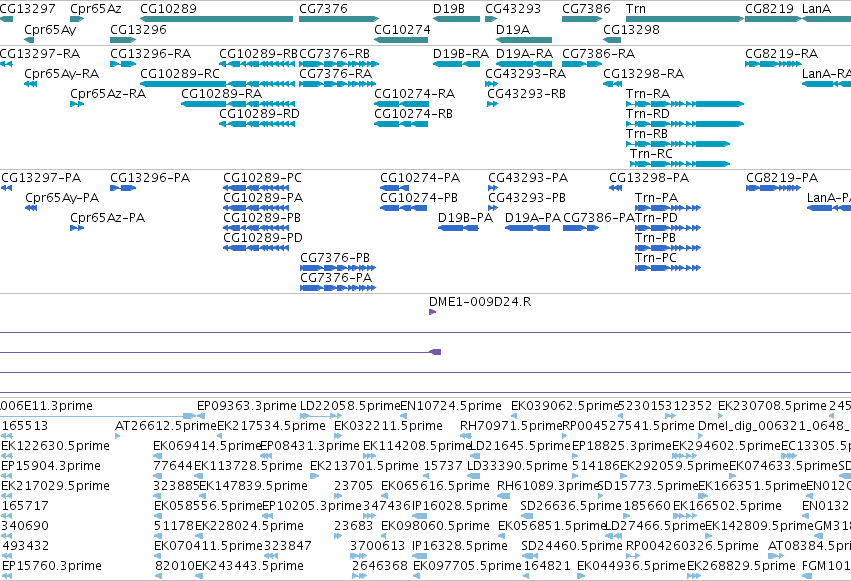Select protein CG13298-PA
Viewport: 851px width, 581px height.
click(615, 188)
